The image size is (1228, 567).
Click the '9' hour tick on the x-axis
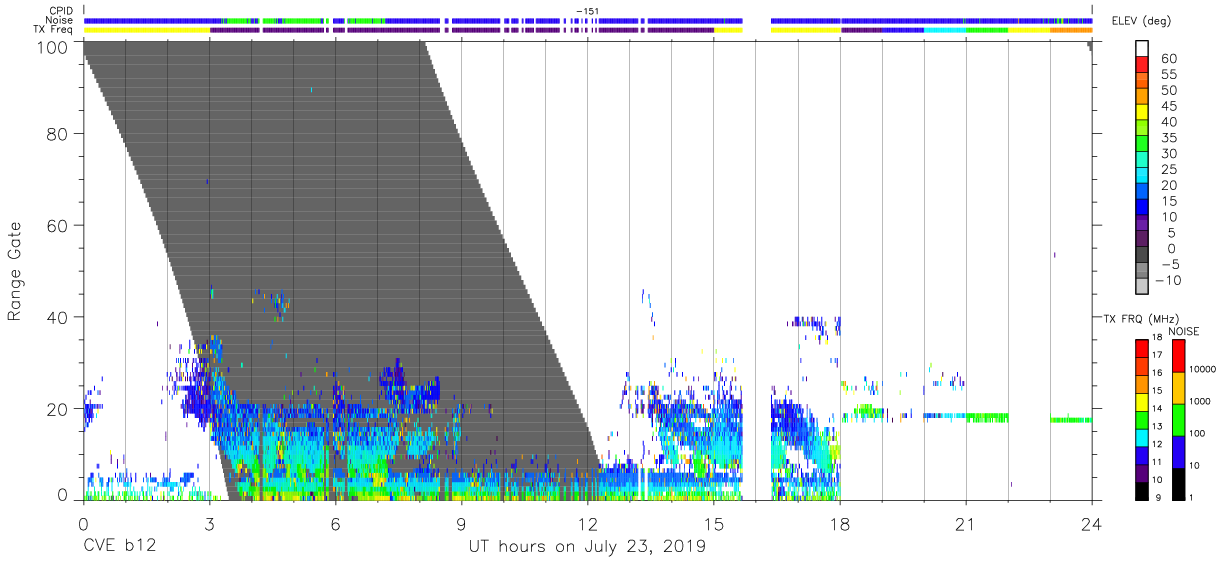461,524
